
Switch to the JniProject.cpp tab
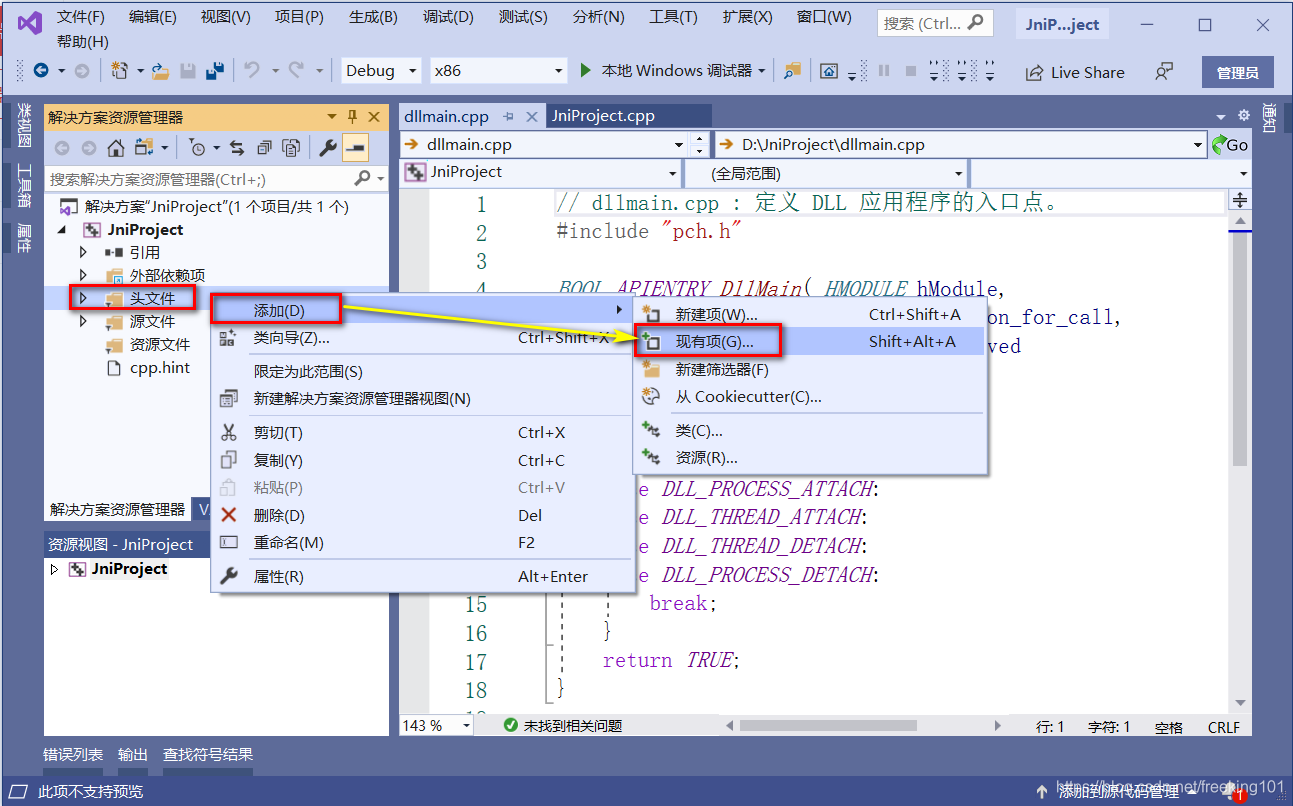pos(603,116)
